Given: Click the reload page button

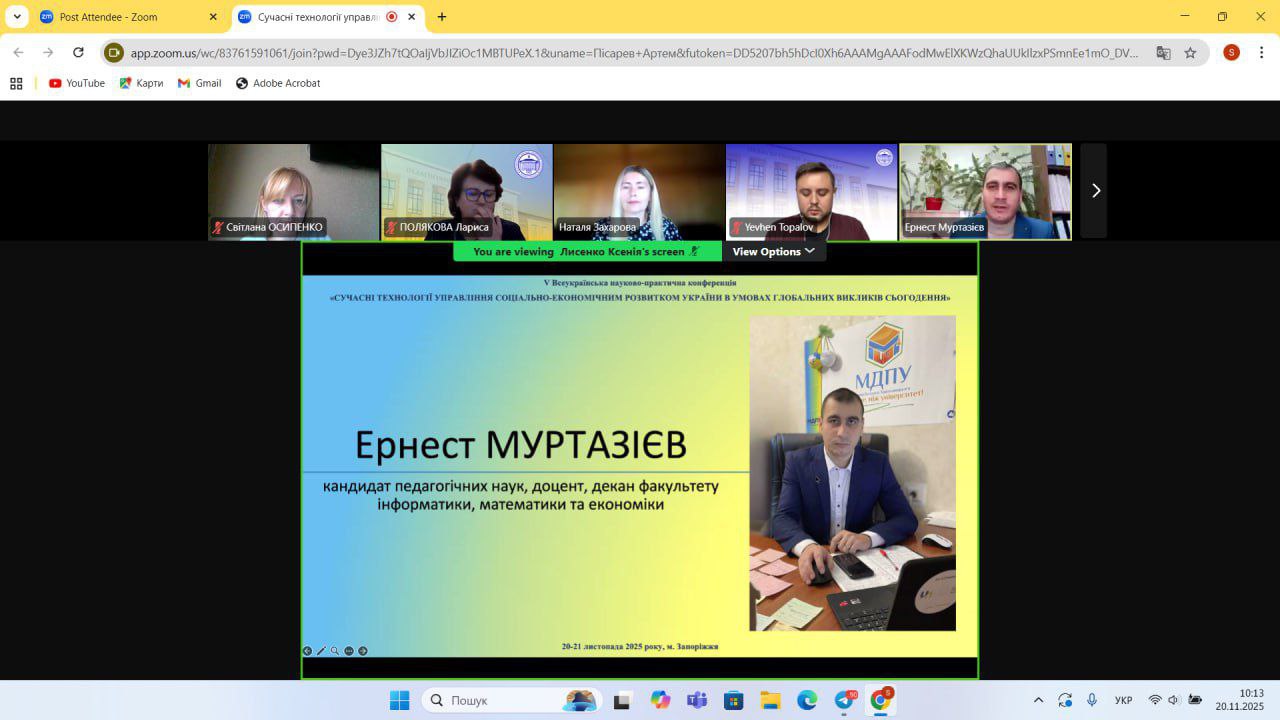Looking at the screenshot, I should (x=78, y=53).
